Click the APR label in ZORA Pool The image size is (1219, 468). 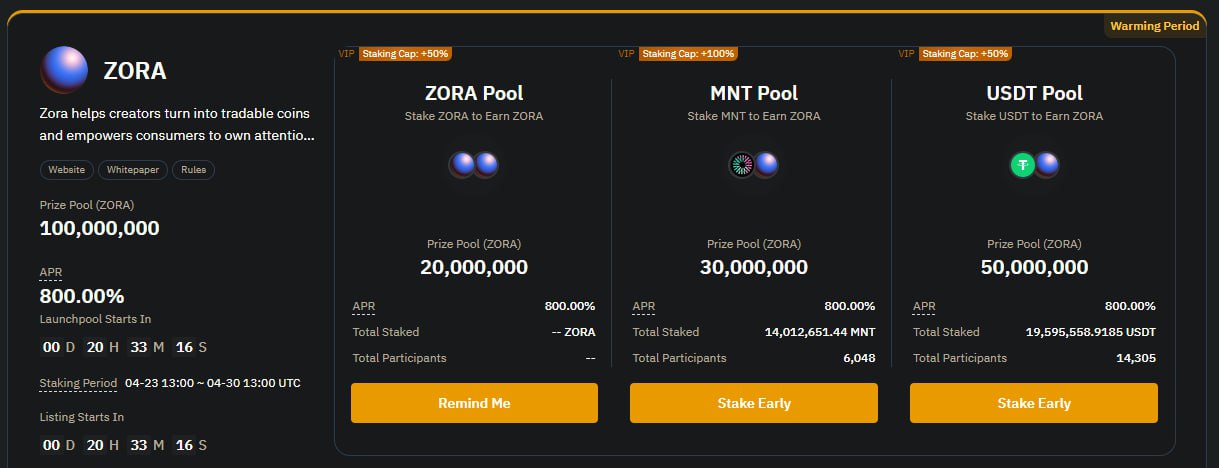(364, 306)
